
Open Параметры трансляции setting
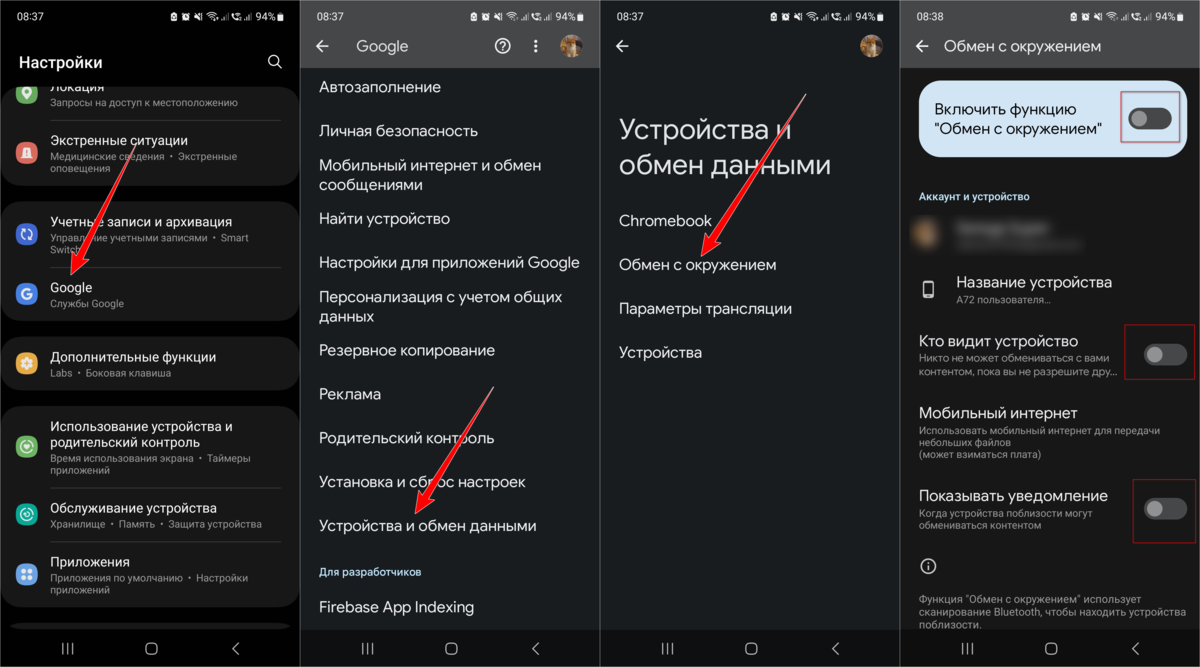point(705,309)
